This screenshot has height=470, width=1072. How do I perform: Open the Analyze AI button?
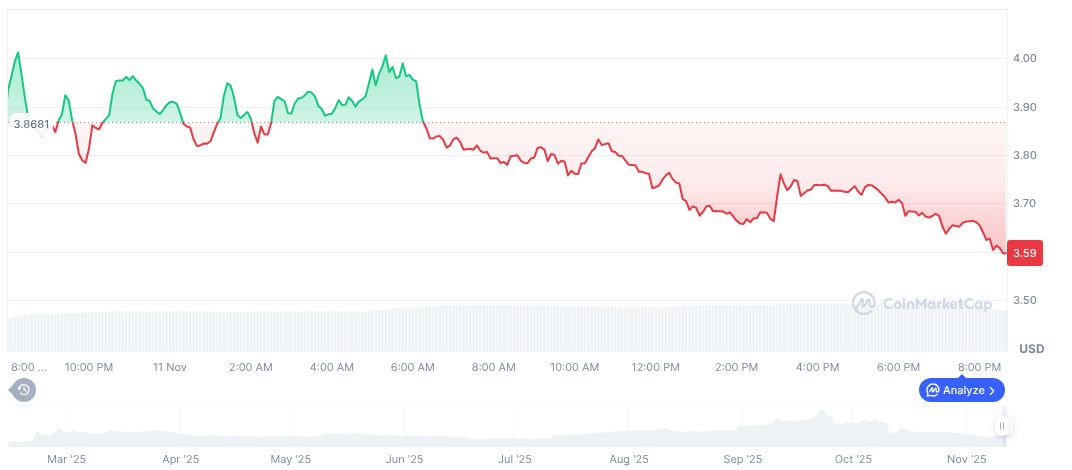[961, 390]
